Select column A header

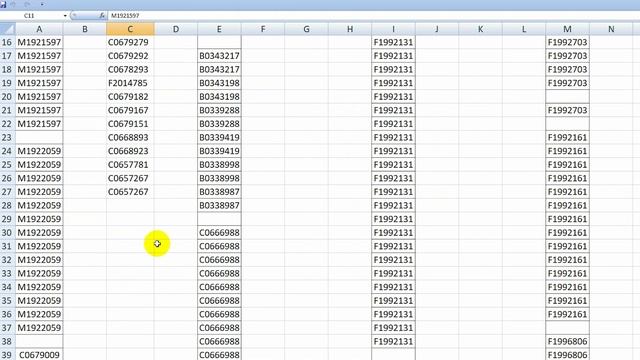(x=39, y=29)
